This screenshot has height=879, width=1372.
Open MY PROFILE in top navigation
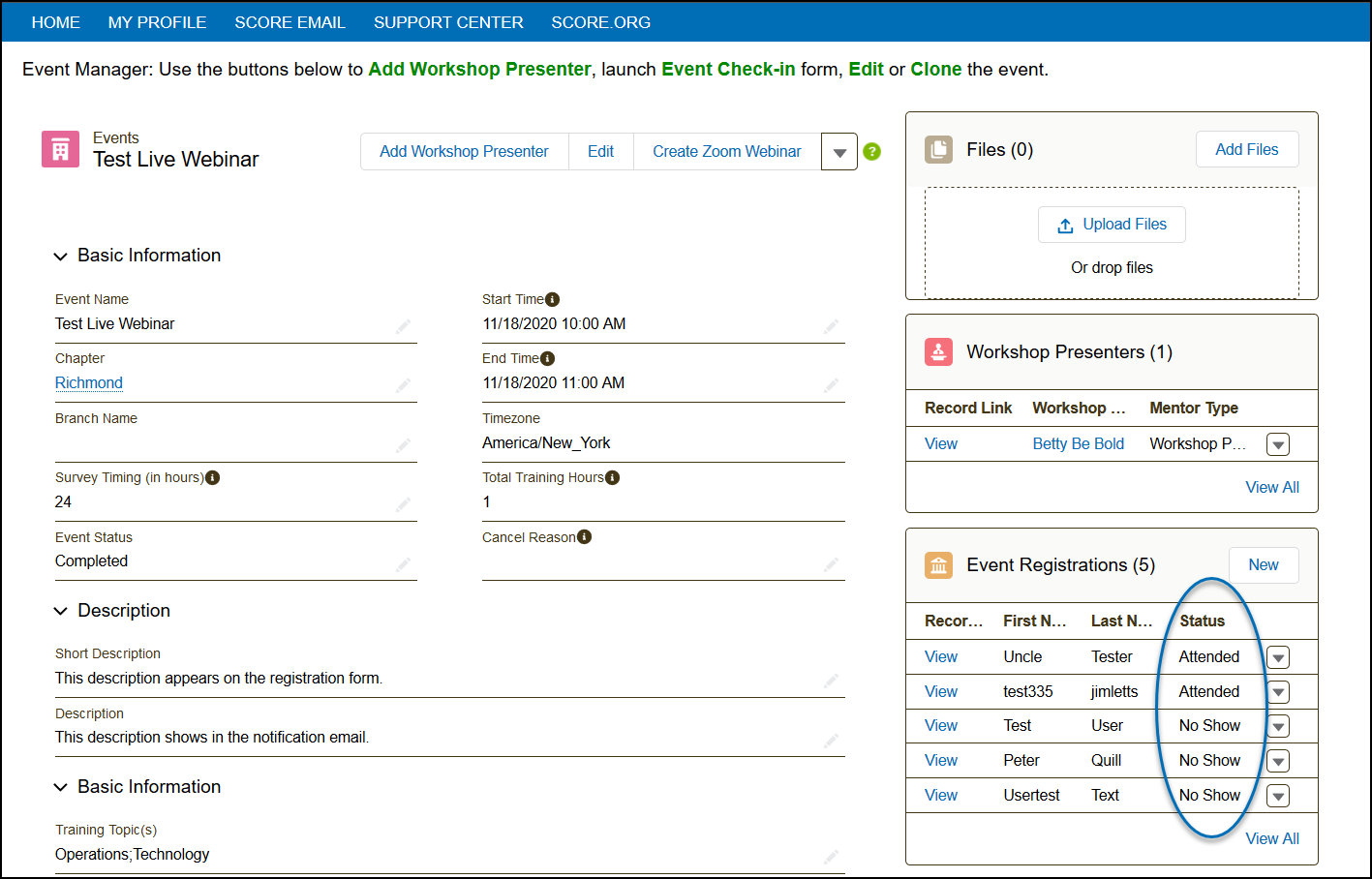[157, 22]
